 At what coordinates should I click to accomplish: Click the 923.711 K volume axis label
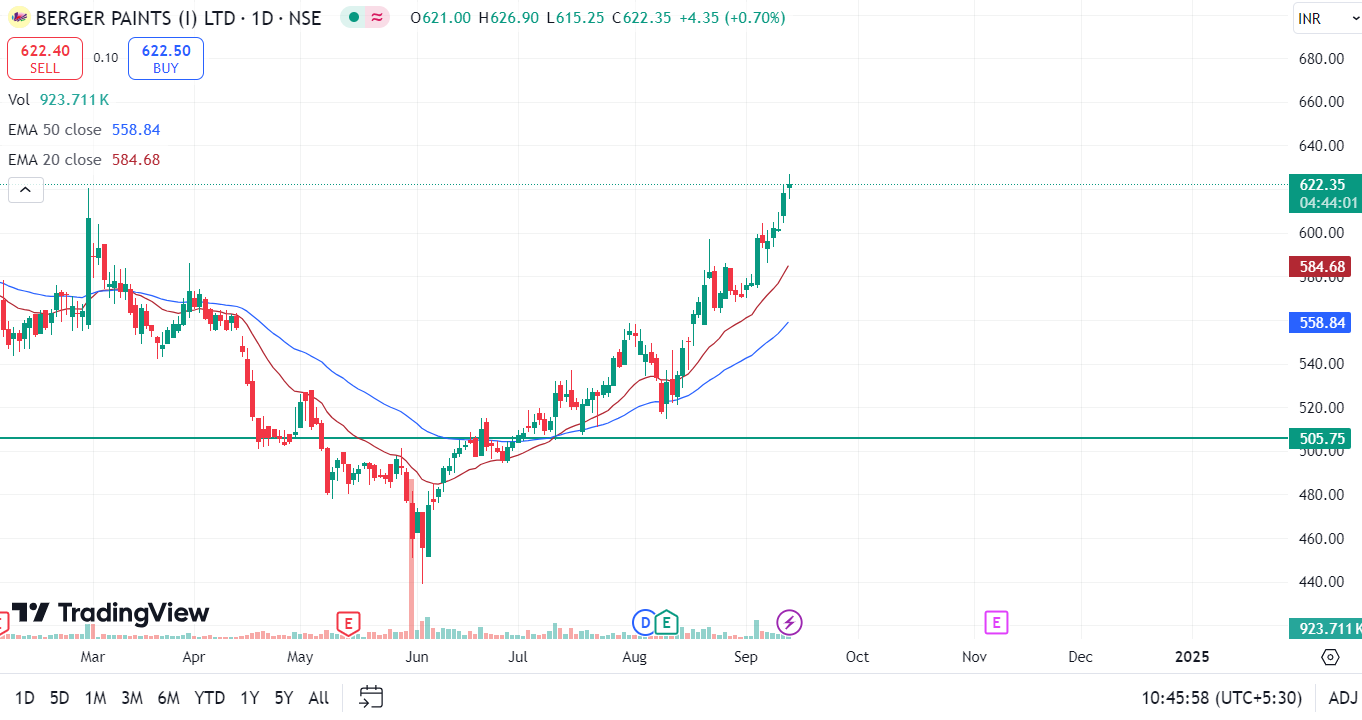pos(1326,628)
